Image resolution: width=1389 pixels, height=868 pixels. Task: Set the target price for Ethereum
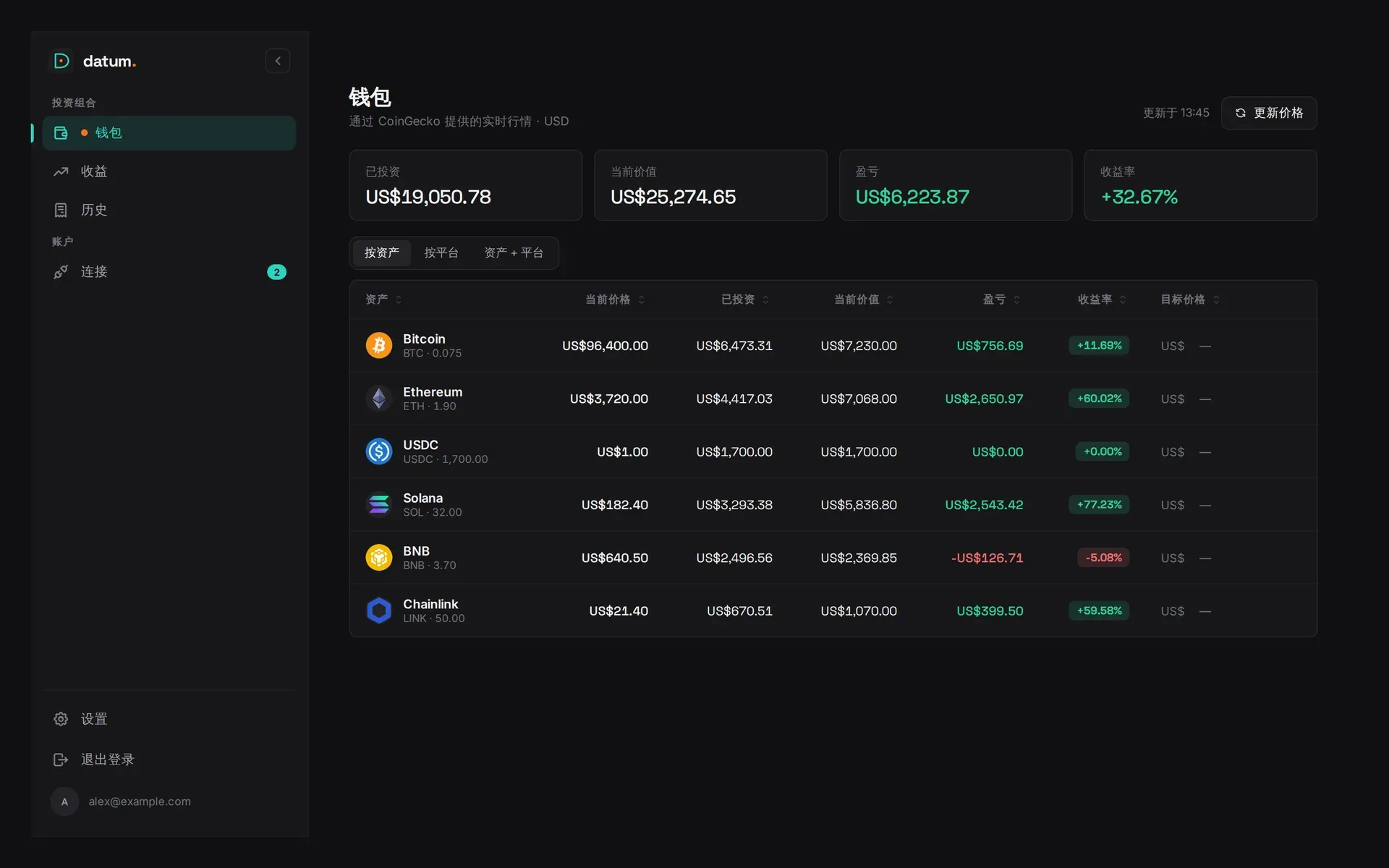tap(1230, 399)
